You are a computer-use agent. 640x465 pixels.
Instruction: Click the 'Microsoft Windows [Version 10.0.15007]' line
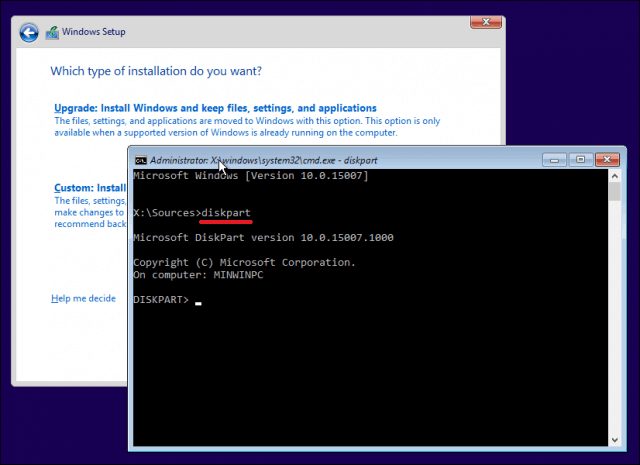pyautogui.click(x=251, y=176)
